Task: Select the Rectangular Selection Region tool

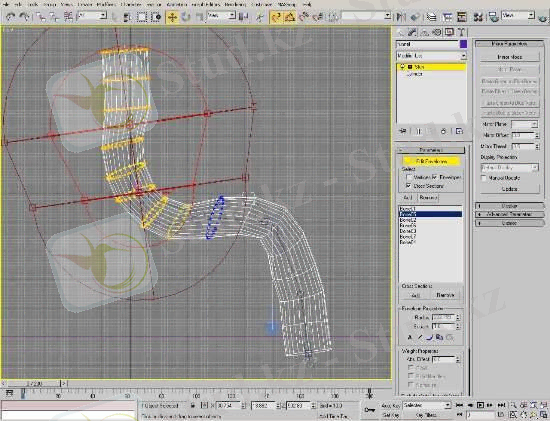Action: pyautogui.click(x=142, y=17)
